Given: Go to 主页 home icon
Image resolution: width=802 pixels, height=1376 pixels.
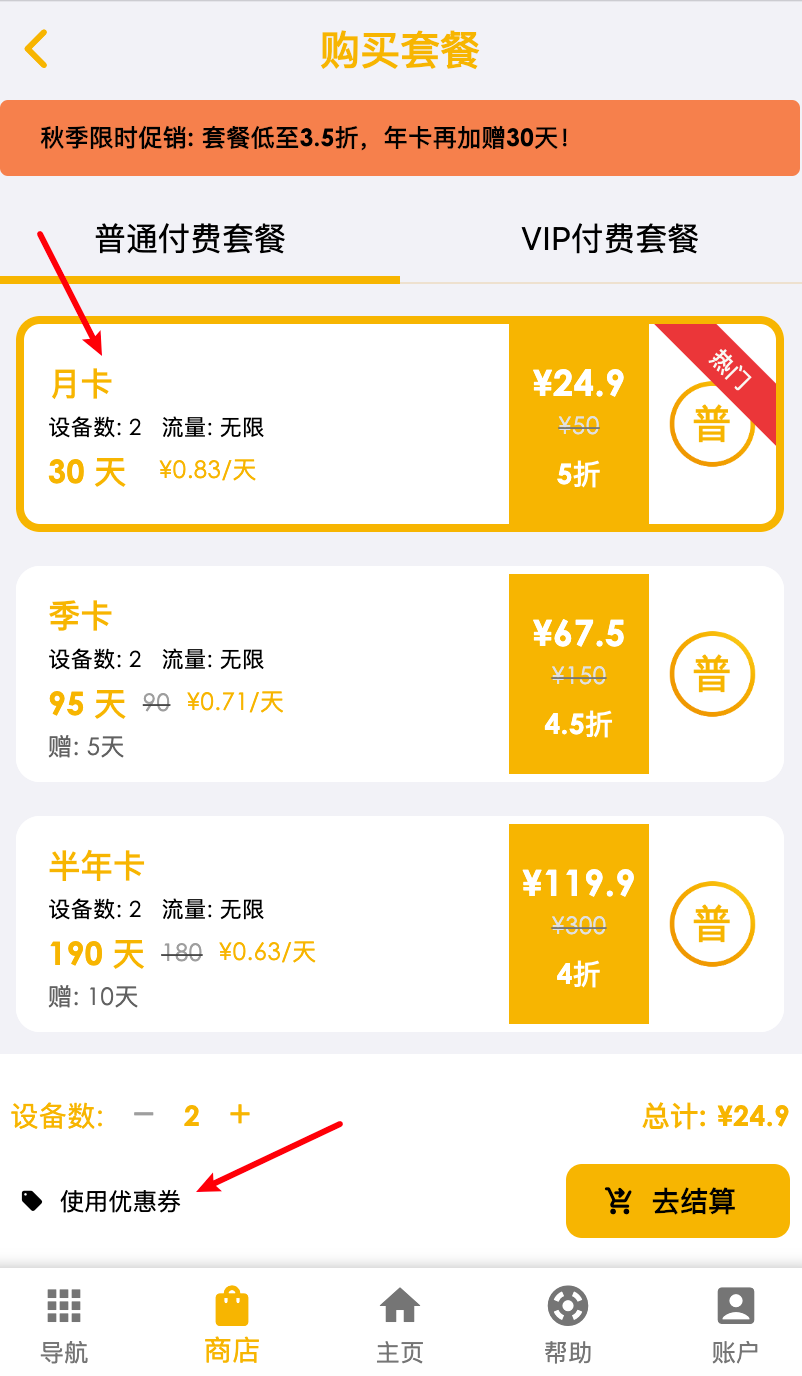Looking at the screenshot, I should pyautogui.click(x=400, y=1307).
